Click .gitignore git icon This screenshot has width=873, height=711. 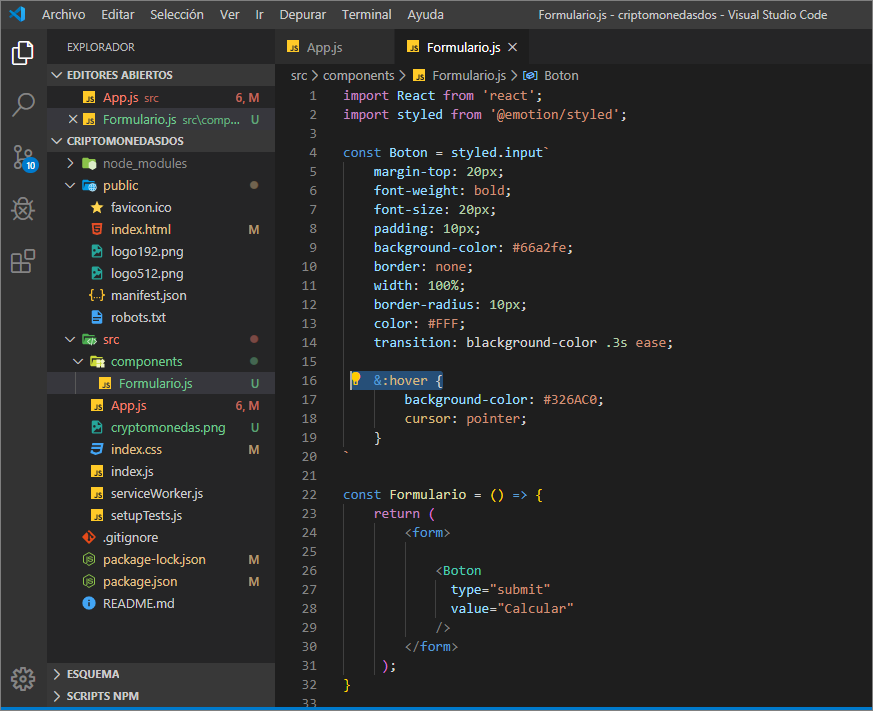(89, 537)
